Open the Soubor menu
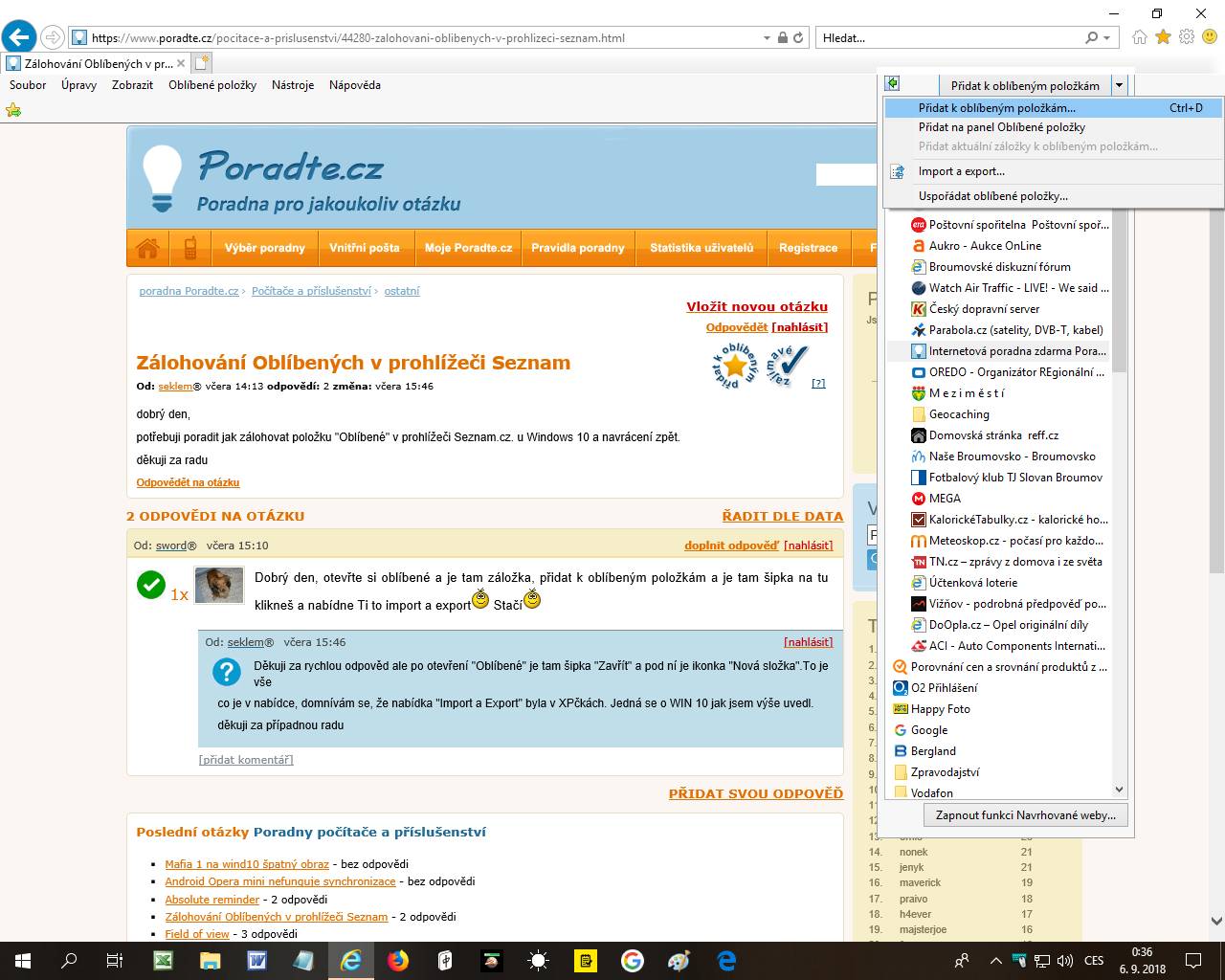Viewport: 1225px width, 980px height. [x=28, y=85]
